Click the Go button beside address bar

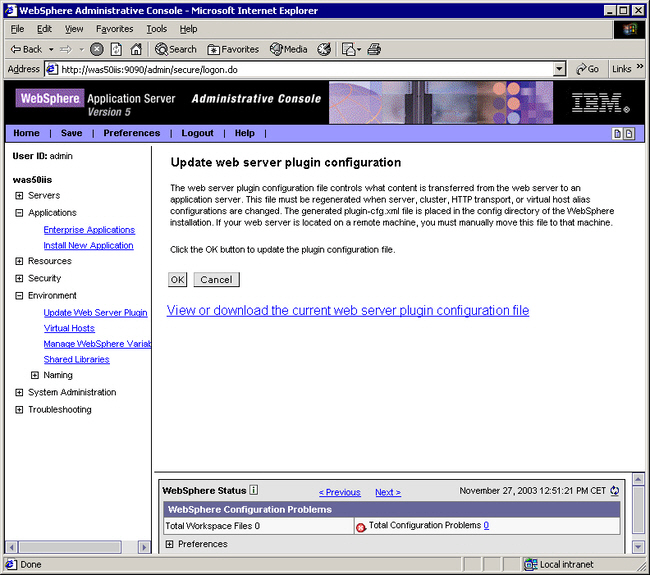(x=587, y=69)
